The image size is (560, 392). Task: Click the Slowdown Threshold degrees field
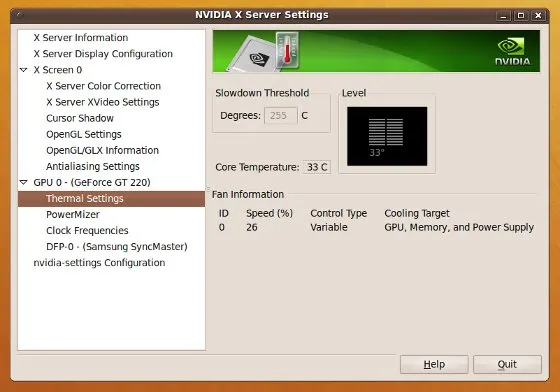(281, 116)
